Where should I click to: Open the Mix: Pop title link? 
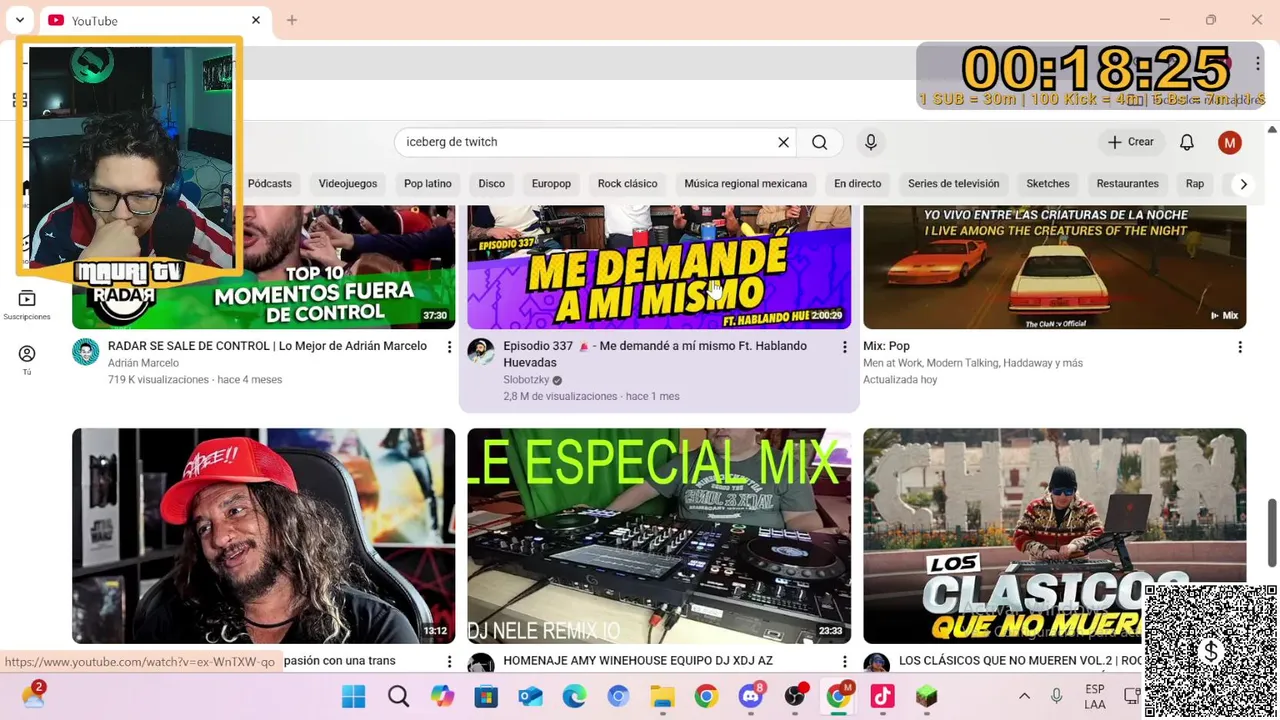pos(886,346)
